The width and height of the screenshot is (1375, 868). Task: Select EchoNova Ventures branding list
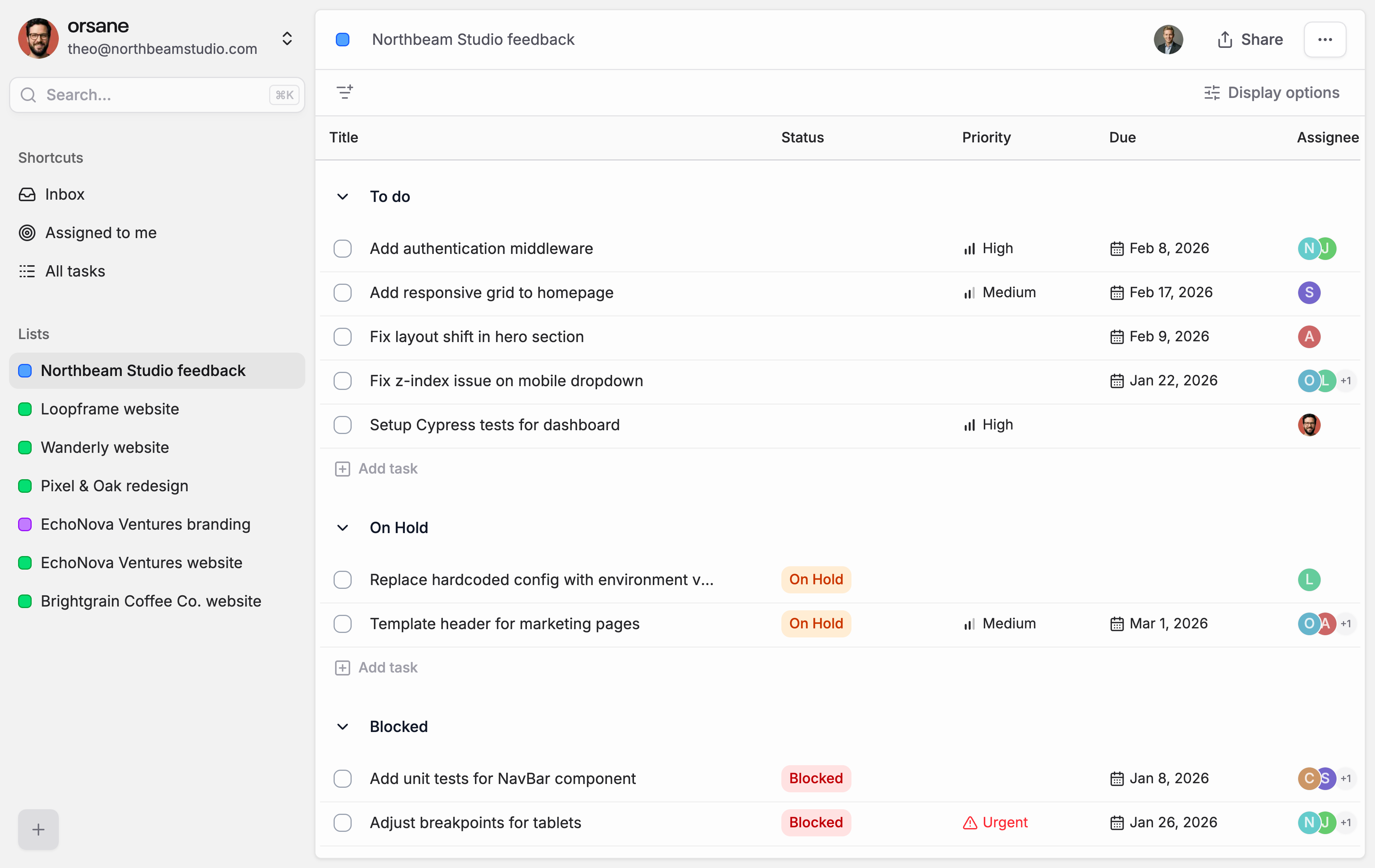(x=145, y=524)
